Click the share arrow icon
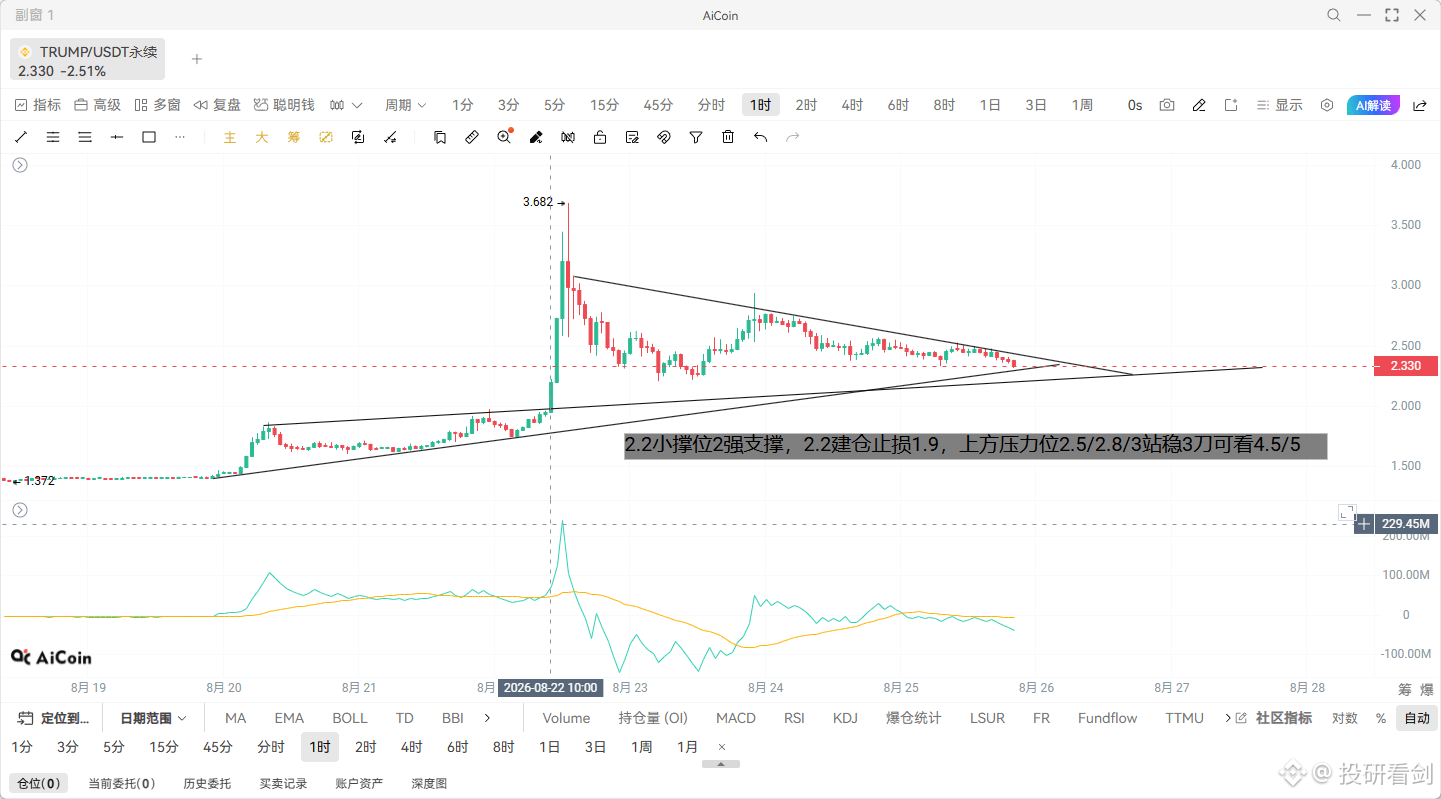 [1420, 105]
